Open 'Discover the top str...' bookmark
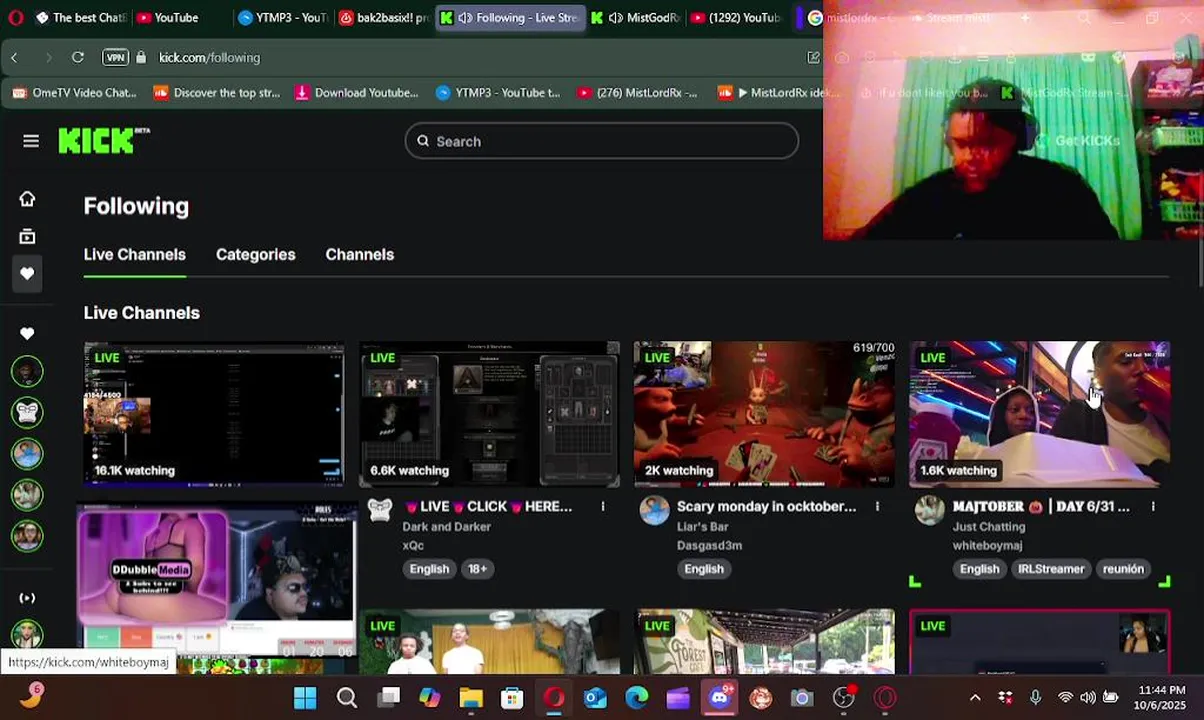This screenshot has width=1204, height=720. coord(216,93)
